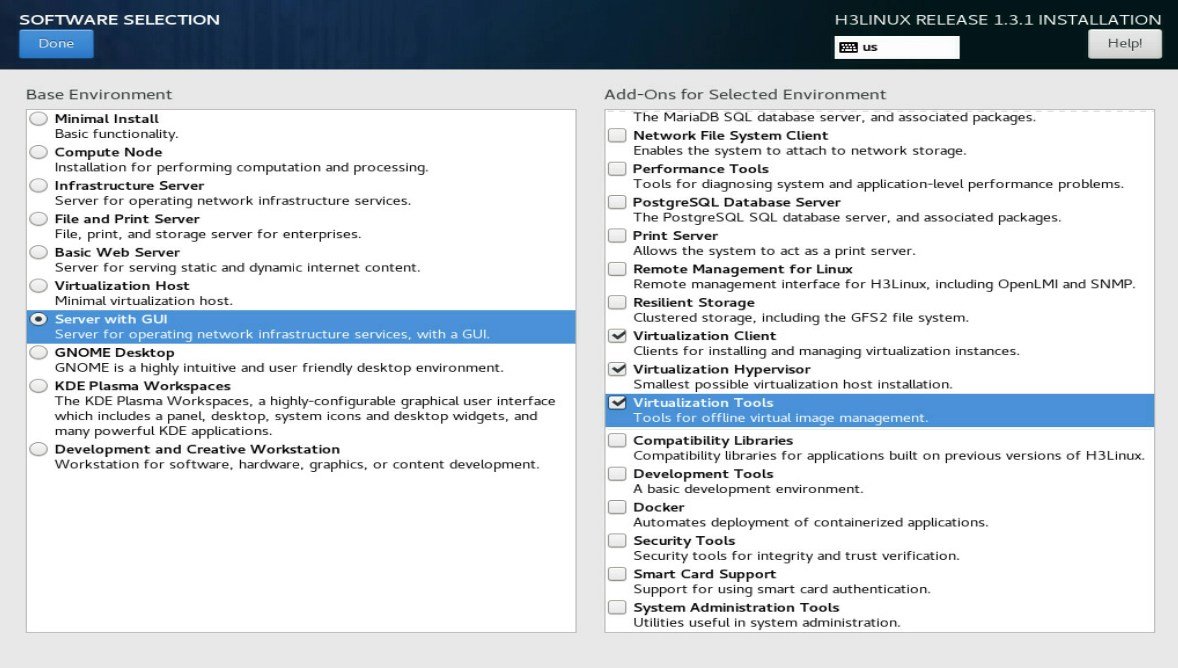The width and height of the screenshot is (1178, 668).
Task: Click 'Minimal virtualization host.' description
Action: 143,301
